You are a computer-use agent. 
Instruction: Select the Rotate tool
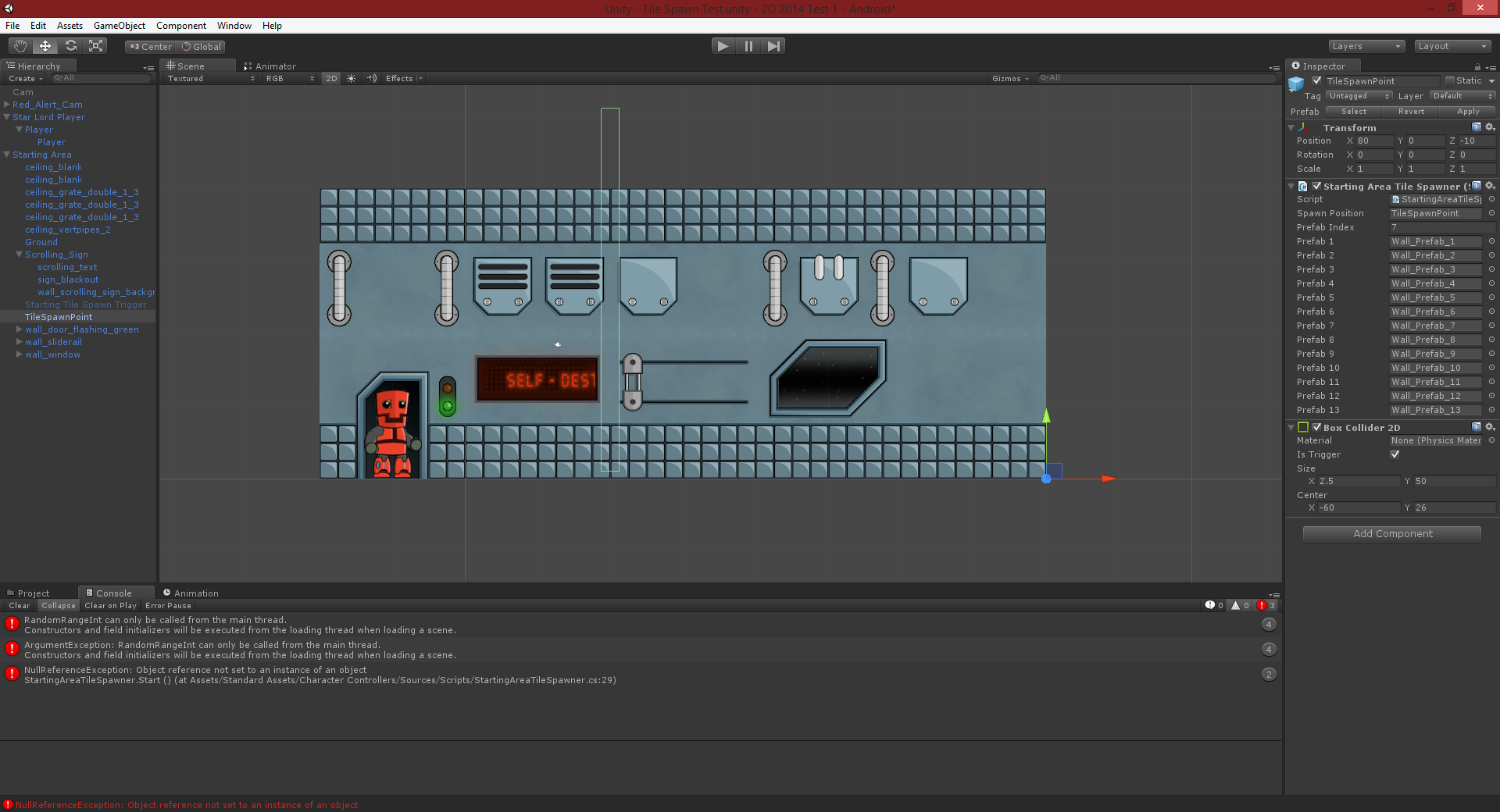(70, 46)
